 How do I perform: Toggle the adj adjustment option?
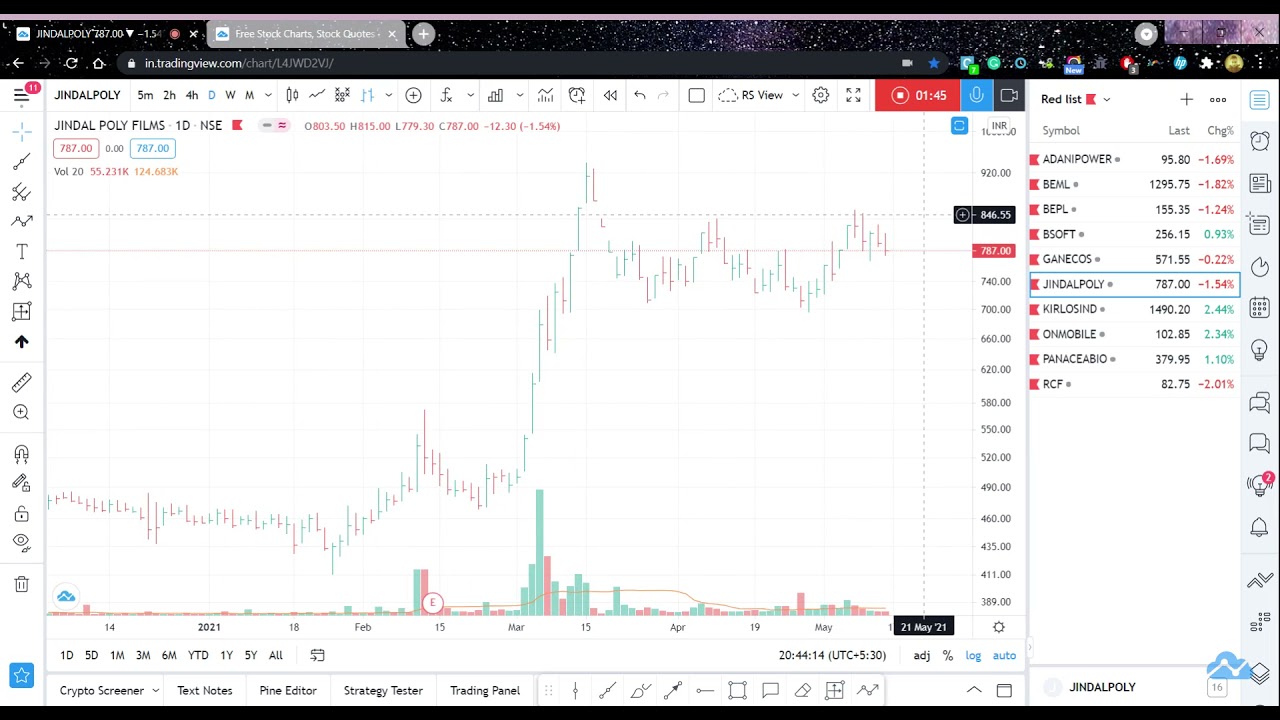click(x=921, y=655)
